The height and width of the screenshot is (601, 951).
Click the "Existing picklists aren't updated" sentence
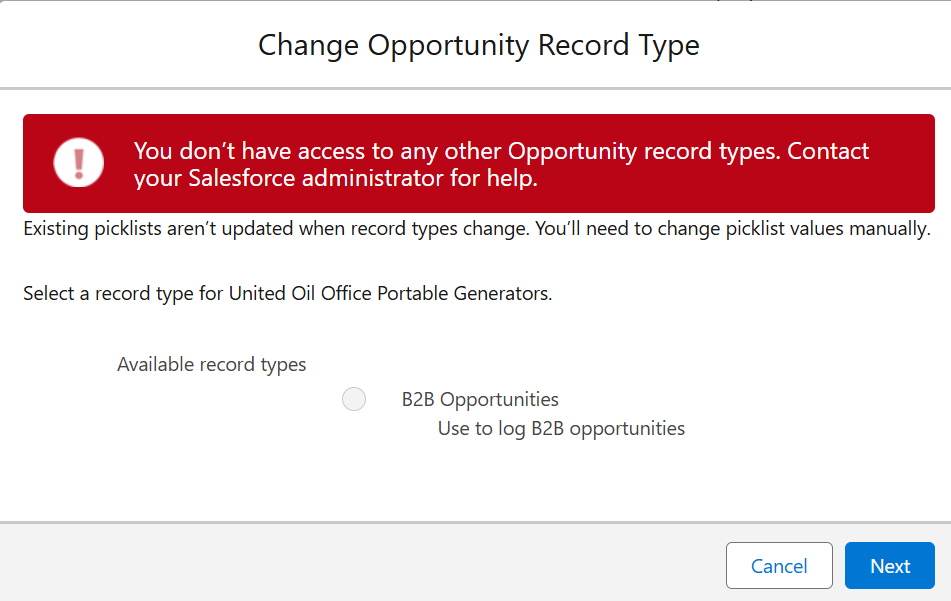(x=275, y=229)
